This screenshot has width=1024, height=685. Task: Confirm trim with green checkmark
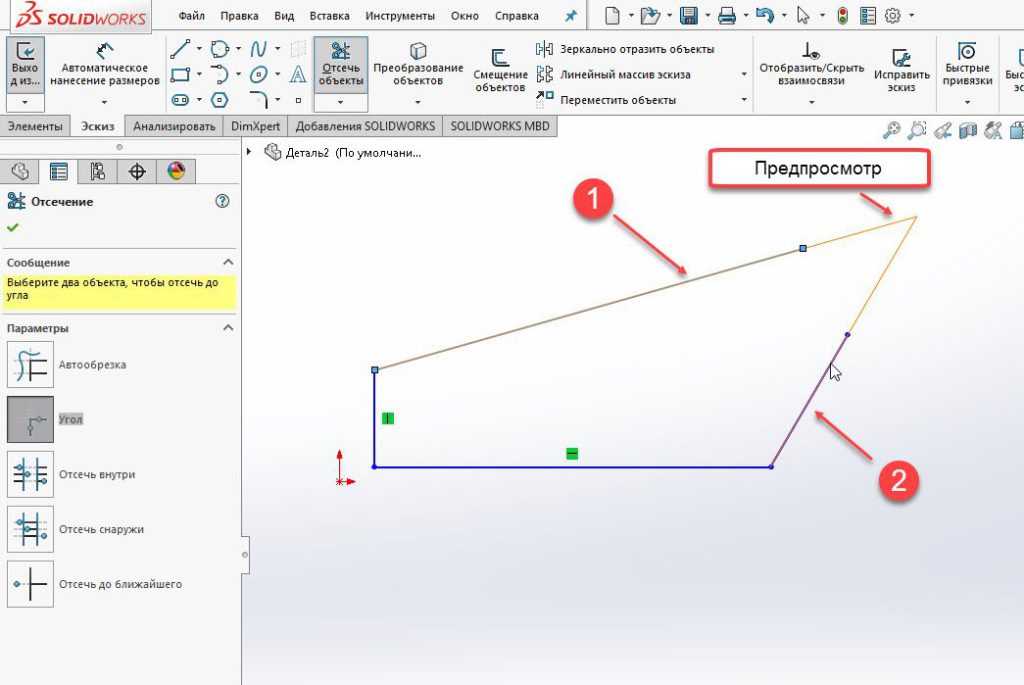(12, 228)
